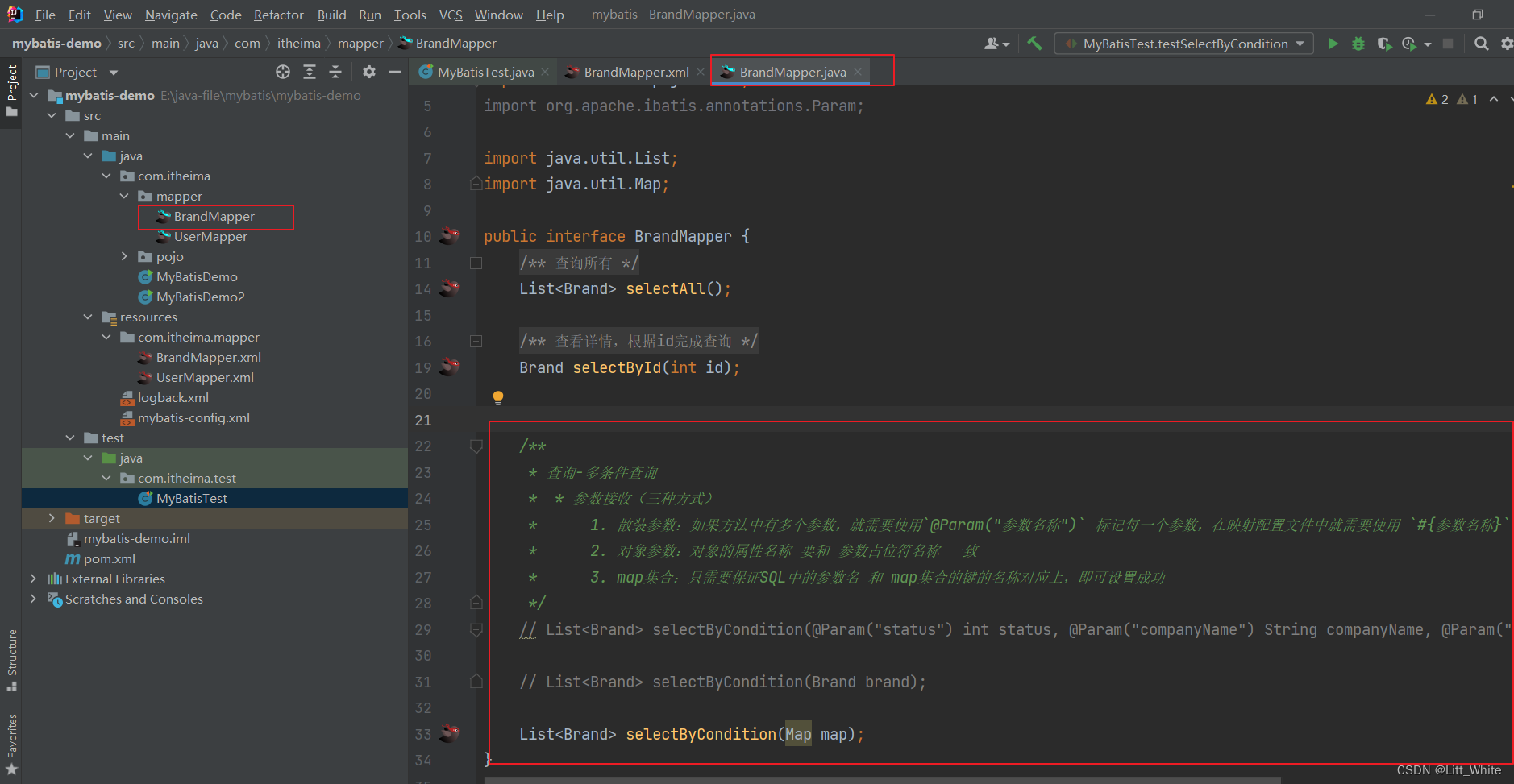1514x784 pixels.
Task: Expand folded doc comment on line 11
Action: (x=476, y=263)
